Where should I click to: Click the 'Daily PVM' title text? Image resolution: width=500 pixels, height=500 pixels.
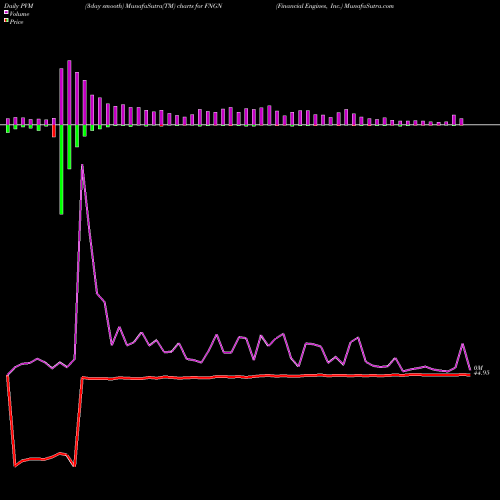coord(19,6)
